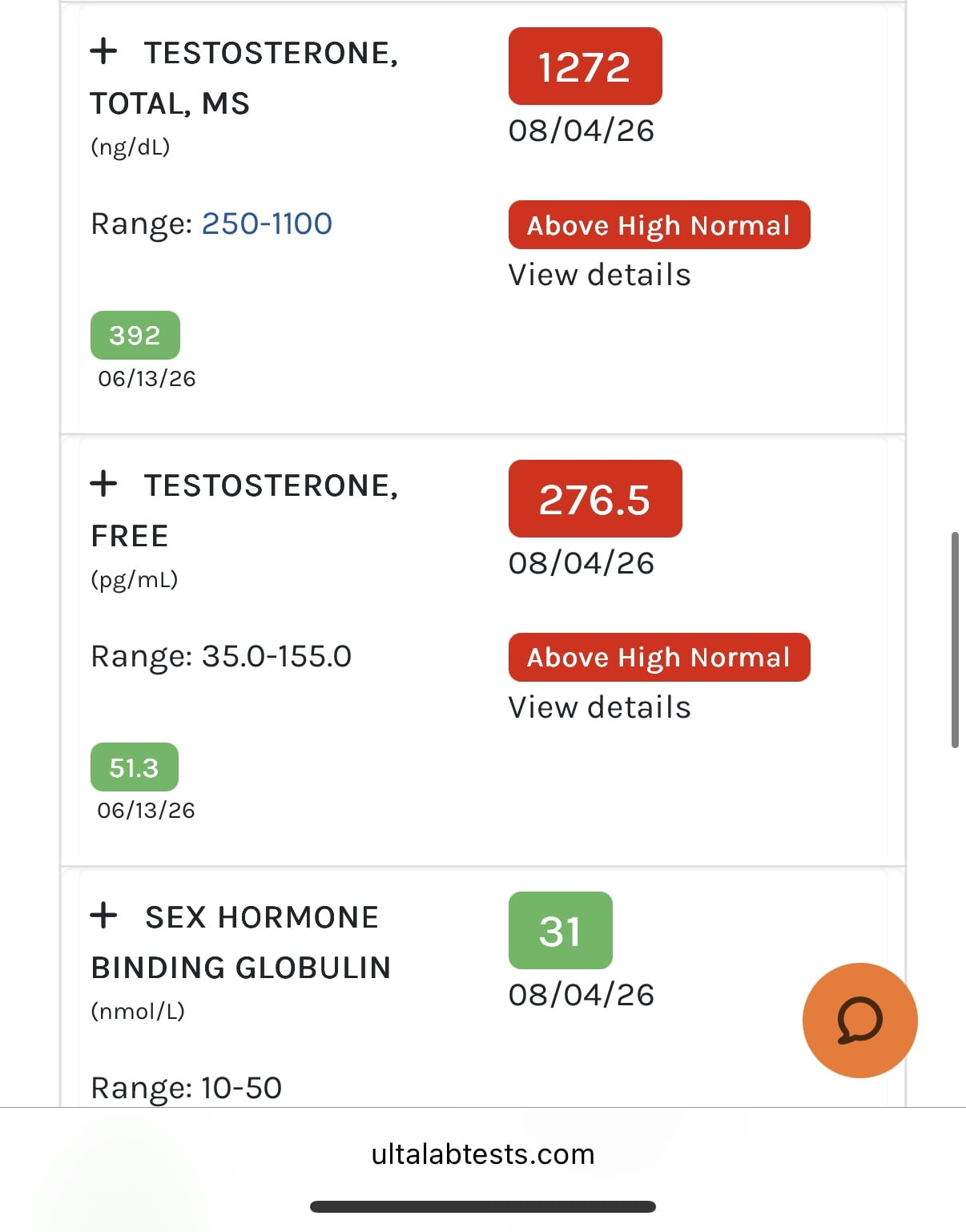The height and width of the screenshot is (1232, 966).
Task: View details for Testosterone Free
Action: tap(599, 707)
